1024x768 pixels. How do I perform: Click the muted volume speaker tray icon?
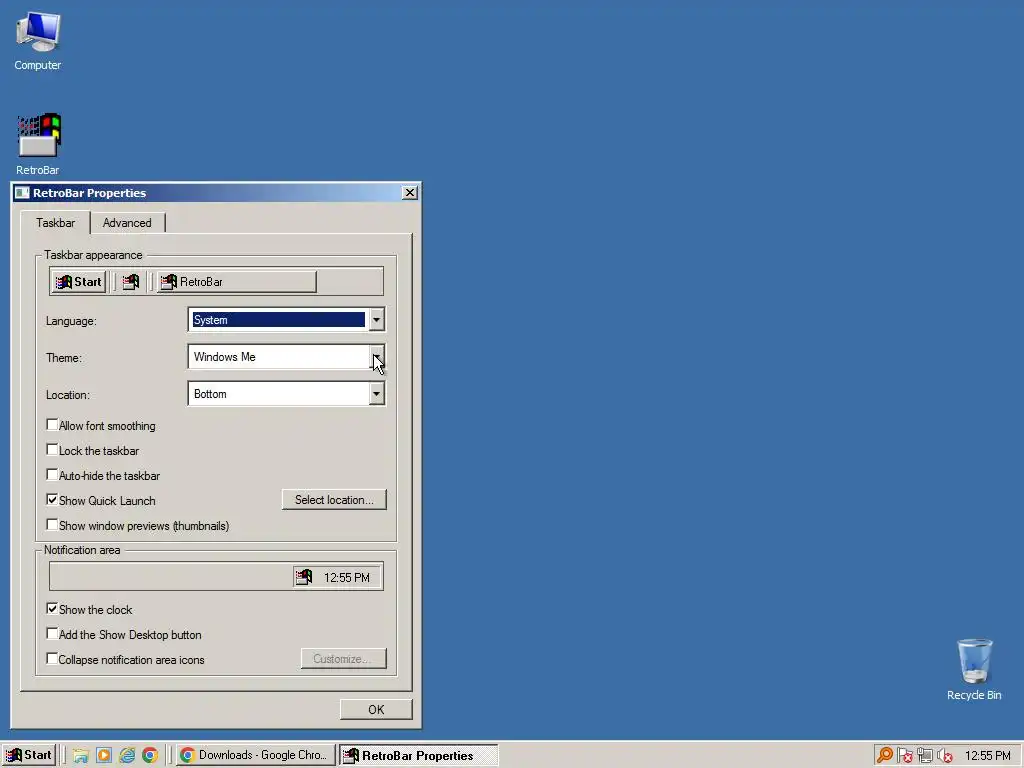[944, 756]
